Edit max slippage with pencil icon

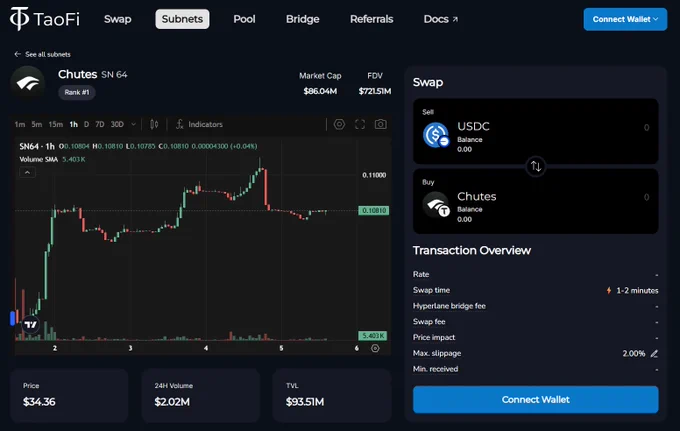pyautogui.click(x=654, y=354)
